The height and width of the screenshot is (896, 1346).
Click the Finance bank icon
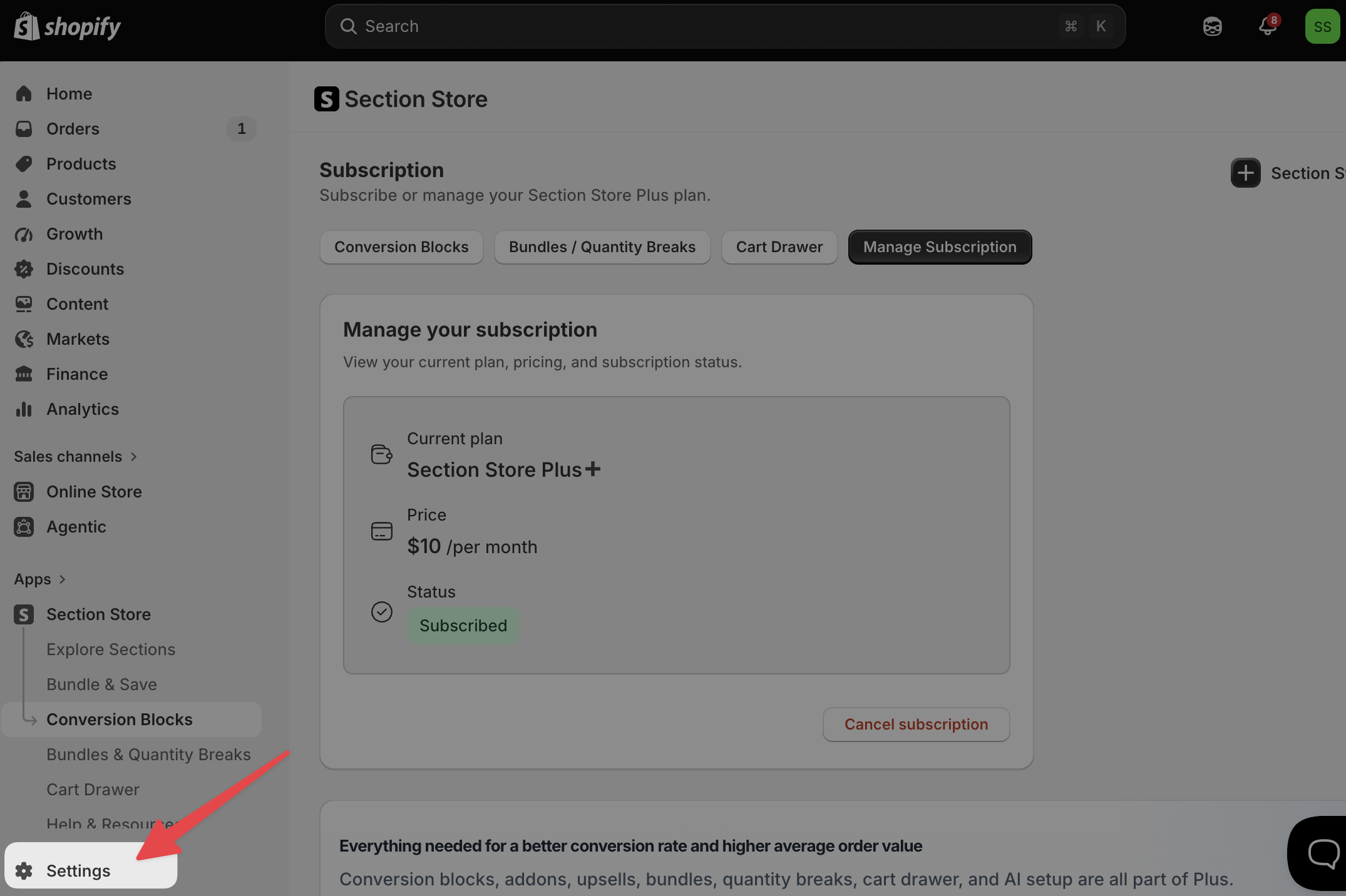point(24,374)
